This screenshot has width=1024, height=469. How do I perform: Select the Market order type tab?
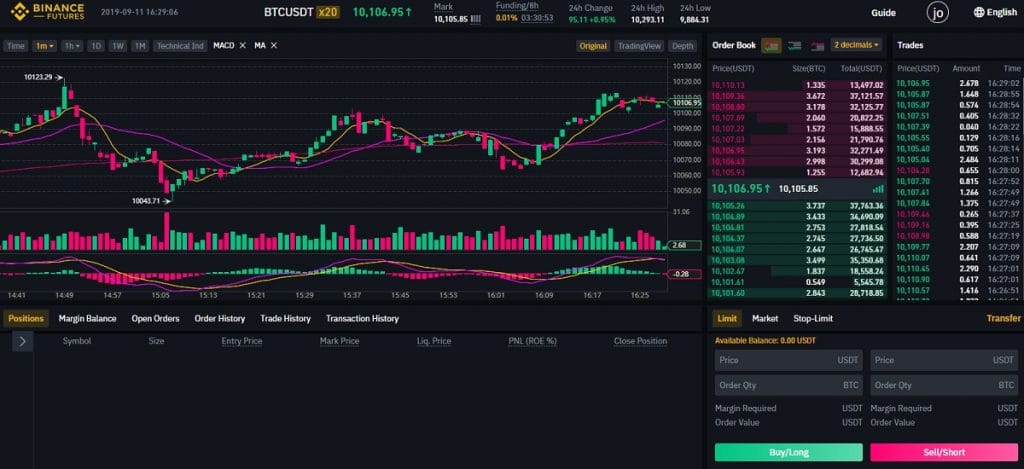pyautogui.click(x=765, y=319)
